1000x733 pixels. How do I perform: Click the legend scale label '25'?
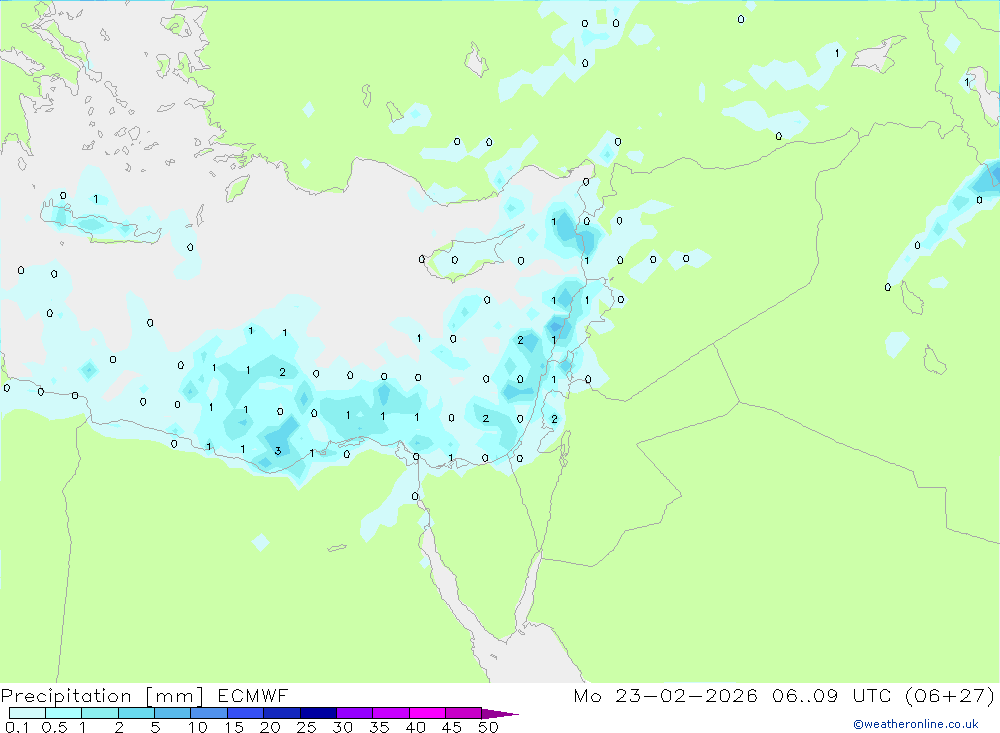[x=306, y=727]
